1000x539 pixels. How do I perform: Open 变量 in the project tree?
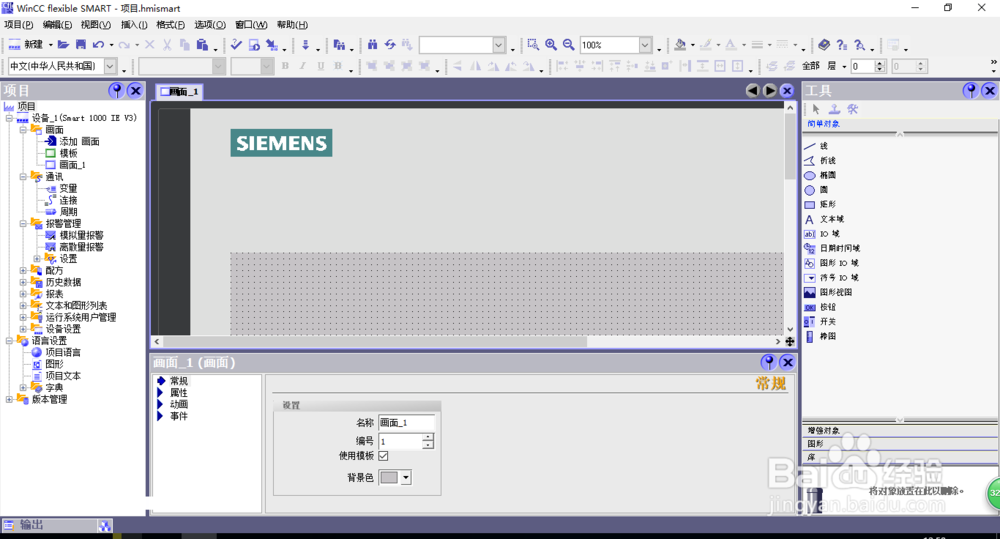[68, 188]
